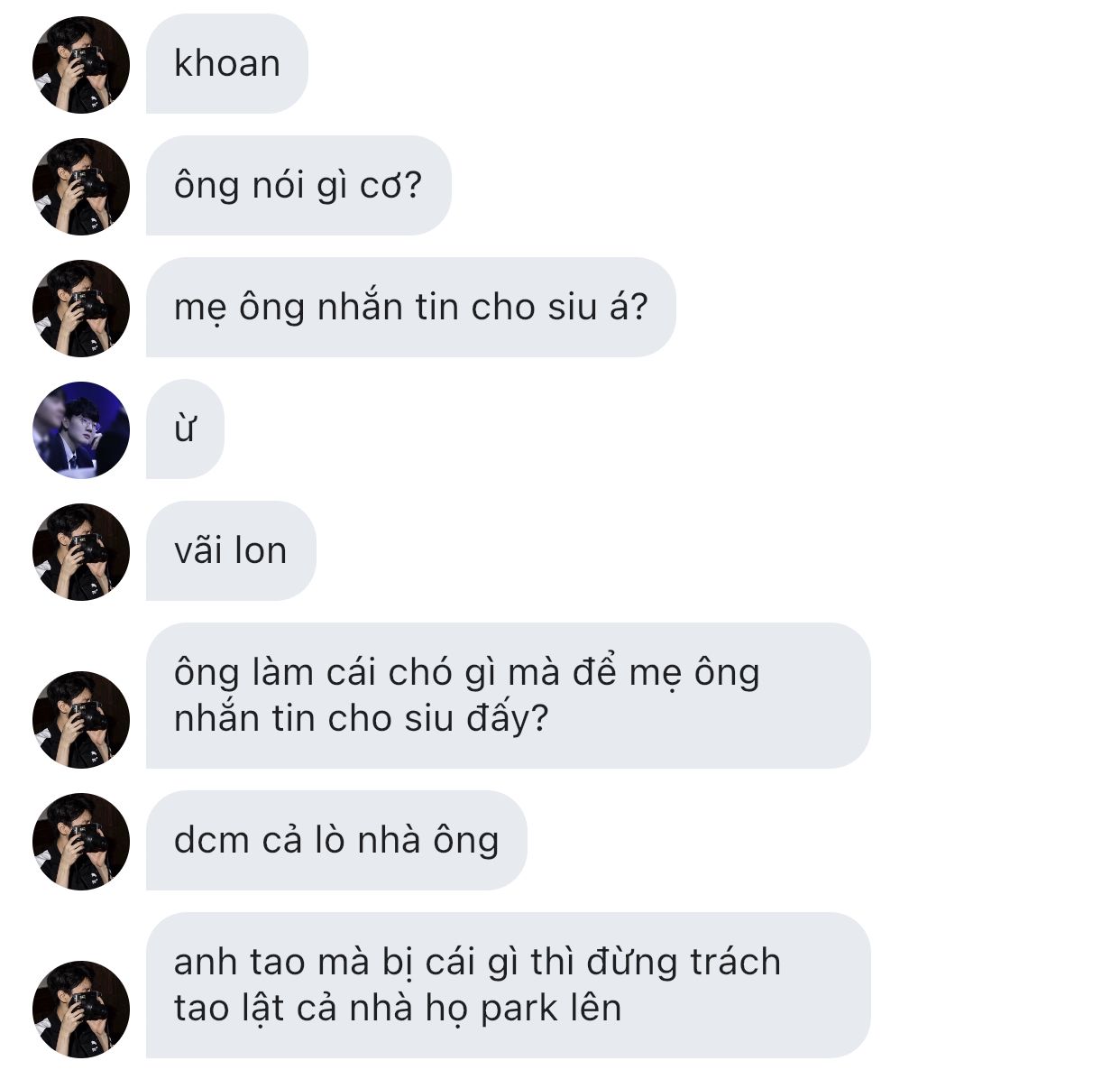Click the message mentioning "nhà họ park"
This screenshot has width=1120, height=1070.
pos(509,985)
